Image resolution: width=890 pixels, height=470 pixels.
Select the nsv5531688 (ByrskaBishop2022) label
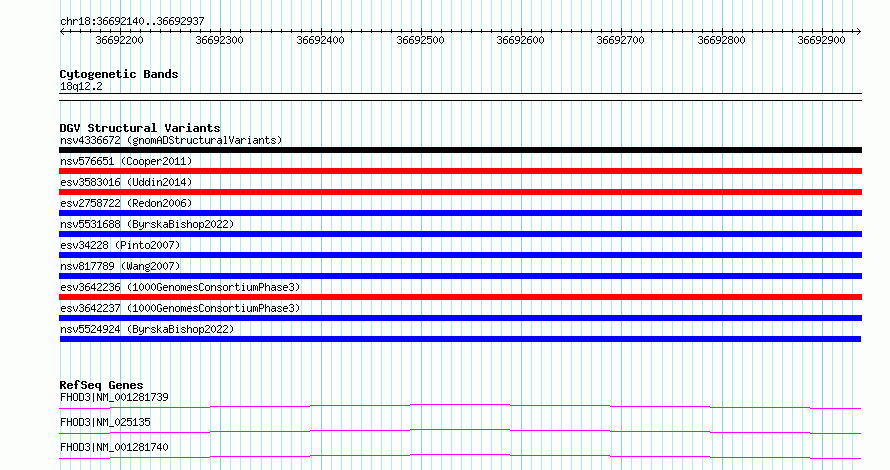point(147,224)
